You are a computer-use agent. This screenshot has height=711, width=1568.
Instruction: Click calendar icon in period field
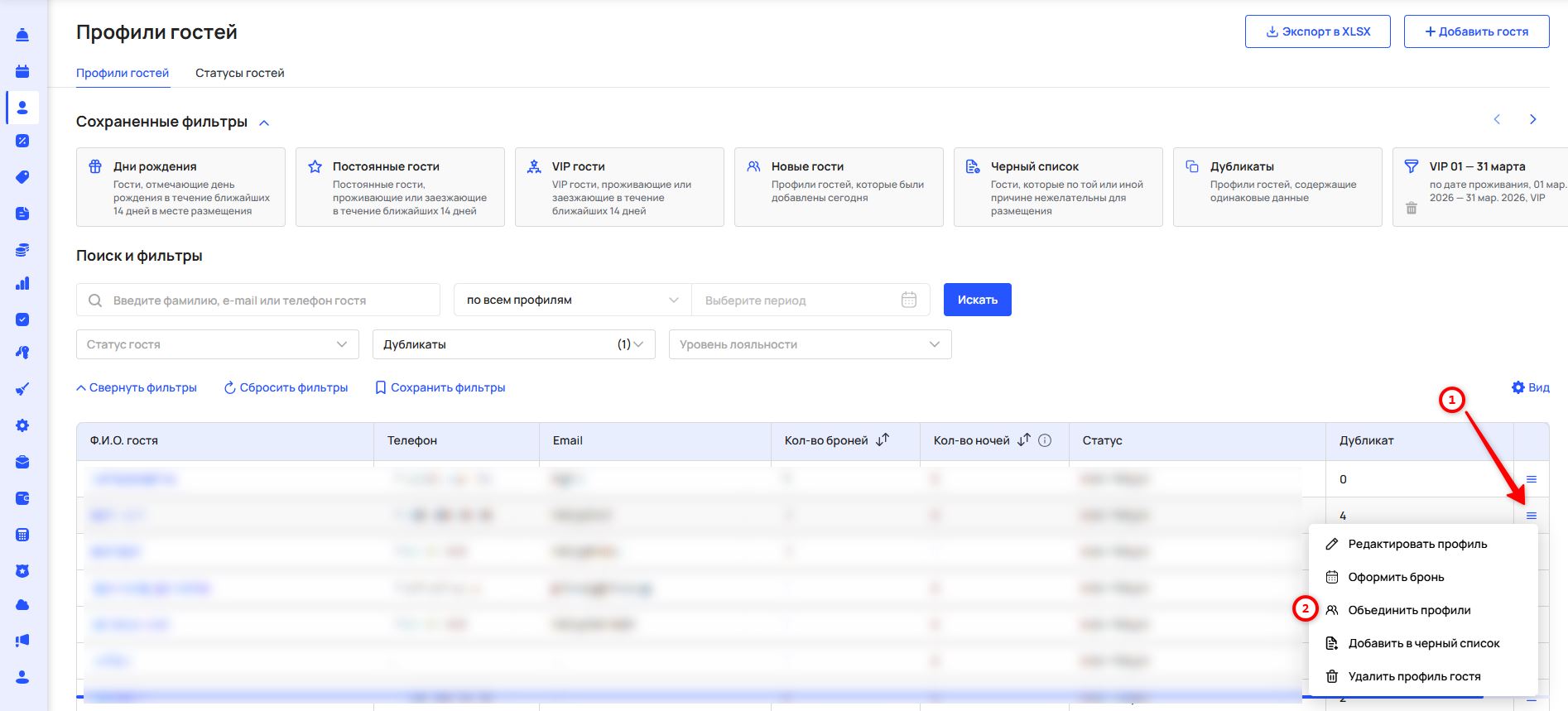click(908, 300)
